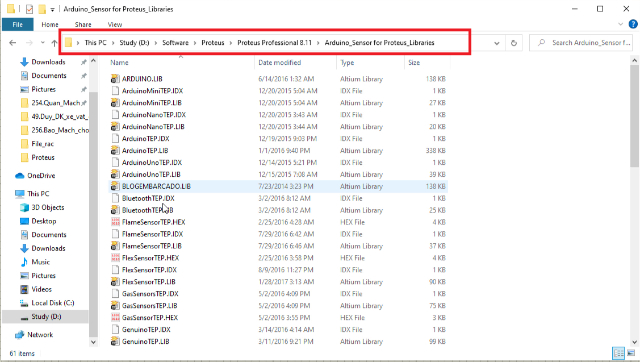Viewport: 640px width, 362px height.
Task: Switch to Details view icon in status bar
Action: click(619, 353)
